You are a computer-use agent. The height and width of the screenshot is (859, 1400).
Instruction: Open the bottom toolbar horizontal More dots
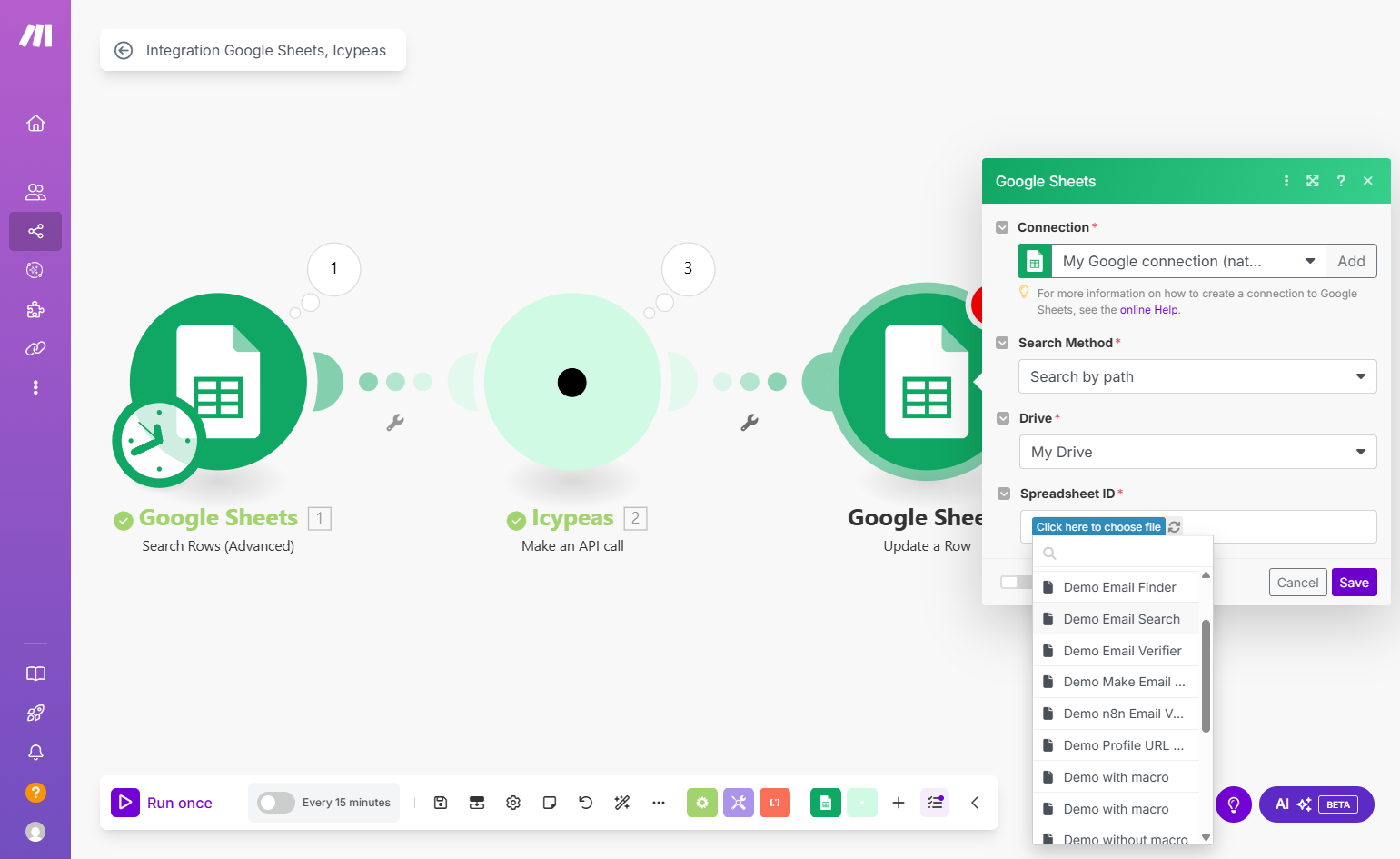click(x=659, y=803)
